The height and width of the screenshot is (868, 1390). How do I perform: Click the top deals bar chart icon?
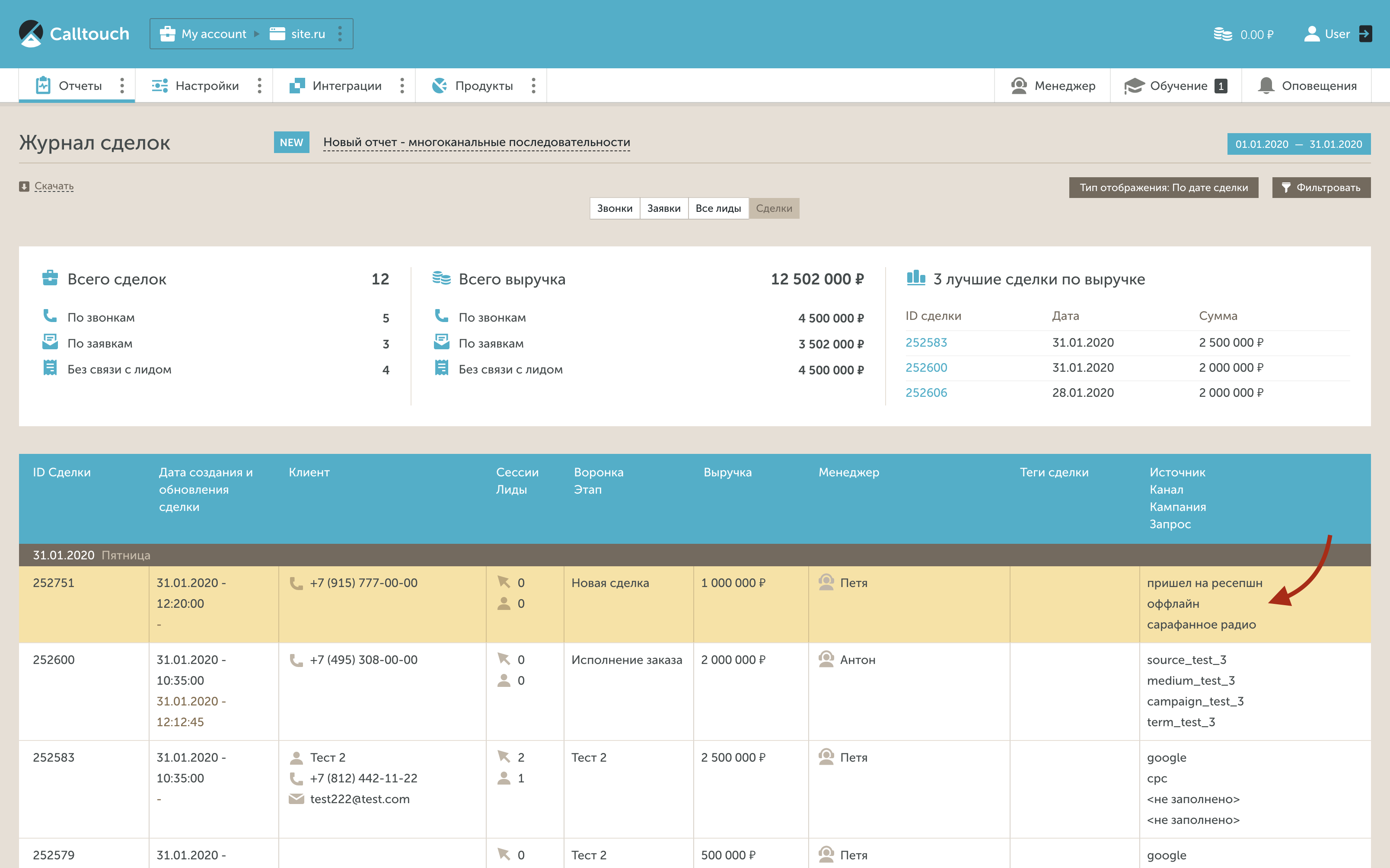pyautogui.click(x=916, y=278)
